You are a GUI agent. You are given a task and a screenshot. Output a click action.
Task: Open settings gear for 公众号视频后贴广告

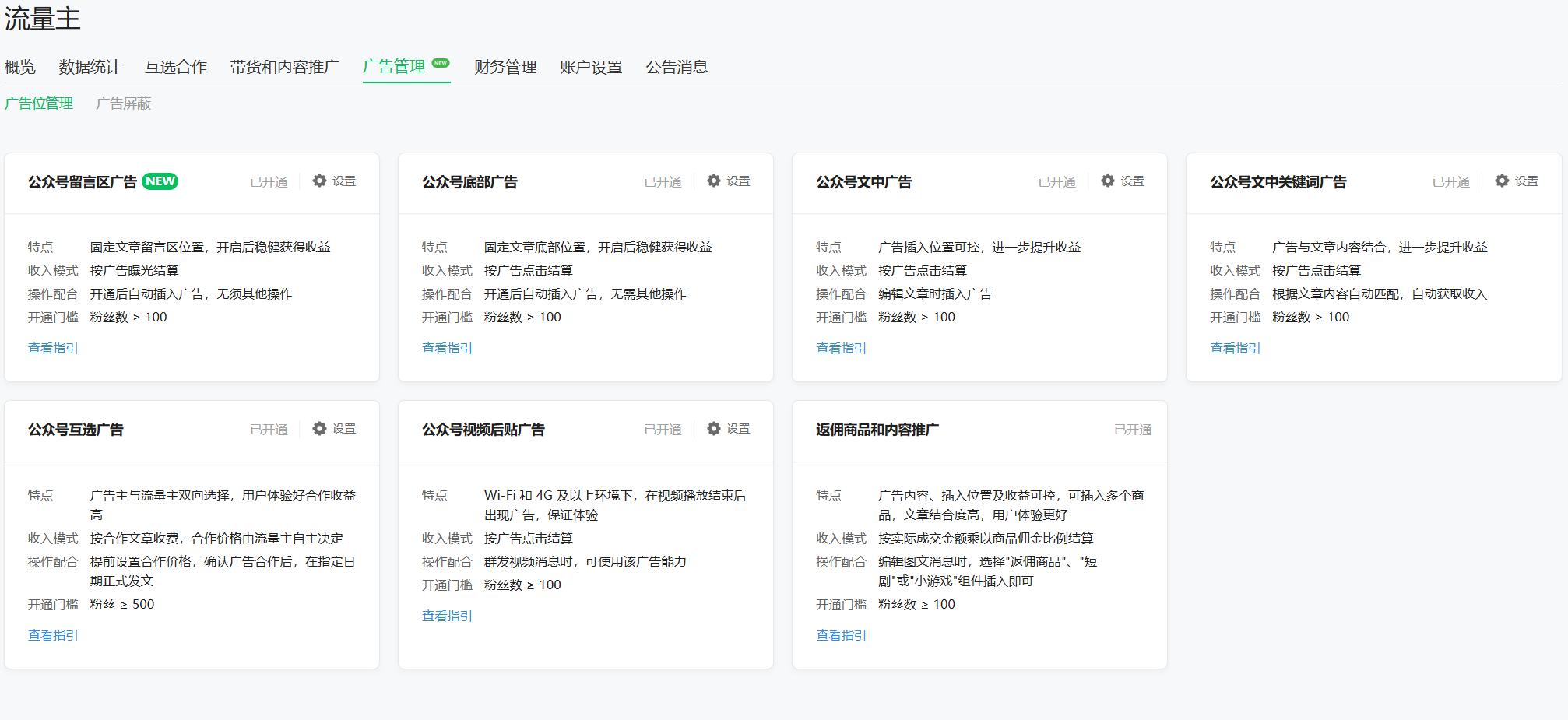tap(713, 428)
